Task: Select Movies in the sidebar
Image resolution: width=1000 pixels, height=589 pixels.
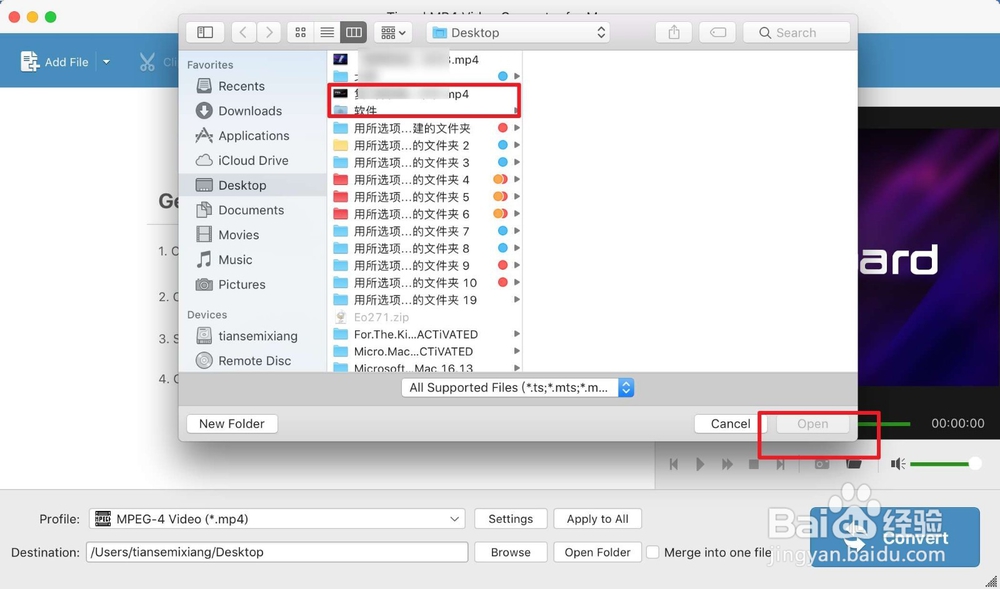Action: (238, 235)
